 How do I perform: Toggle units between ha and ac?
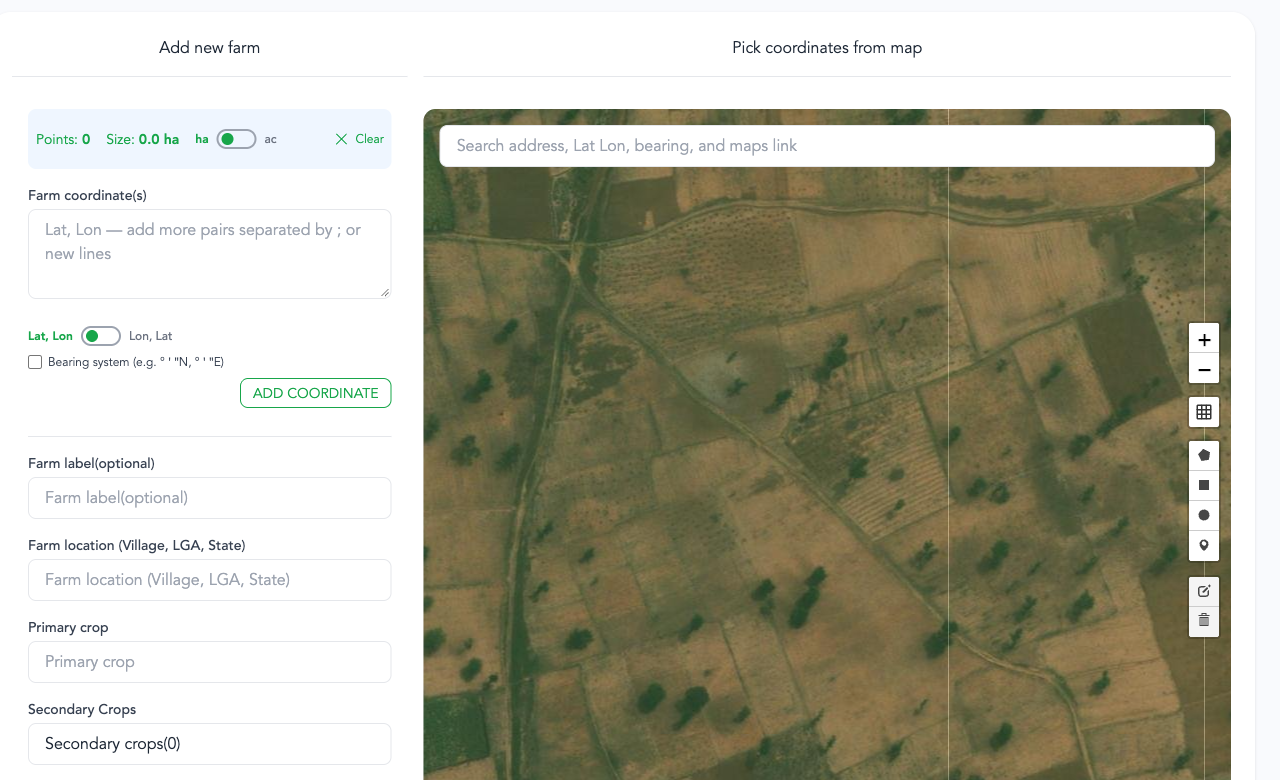point(237,139)
